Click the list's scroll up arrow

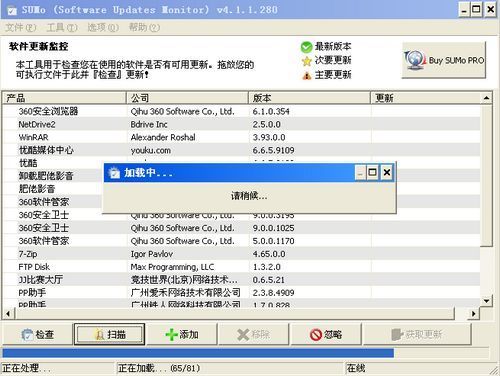pyautogui.click(x=486, y=98)
